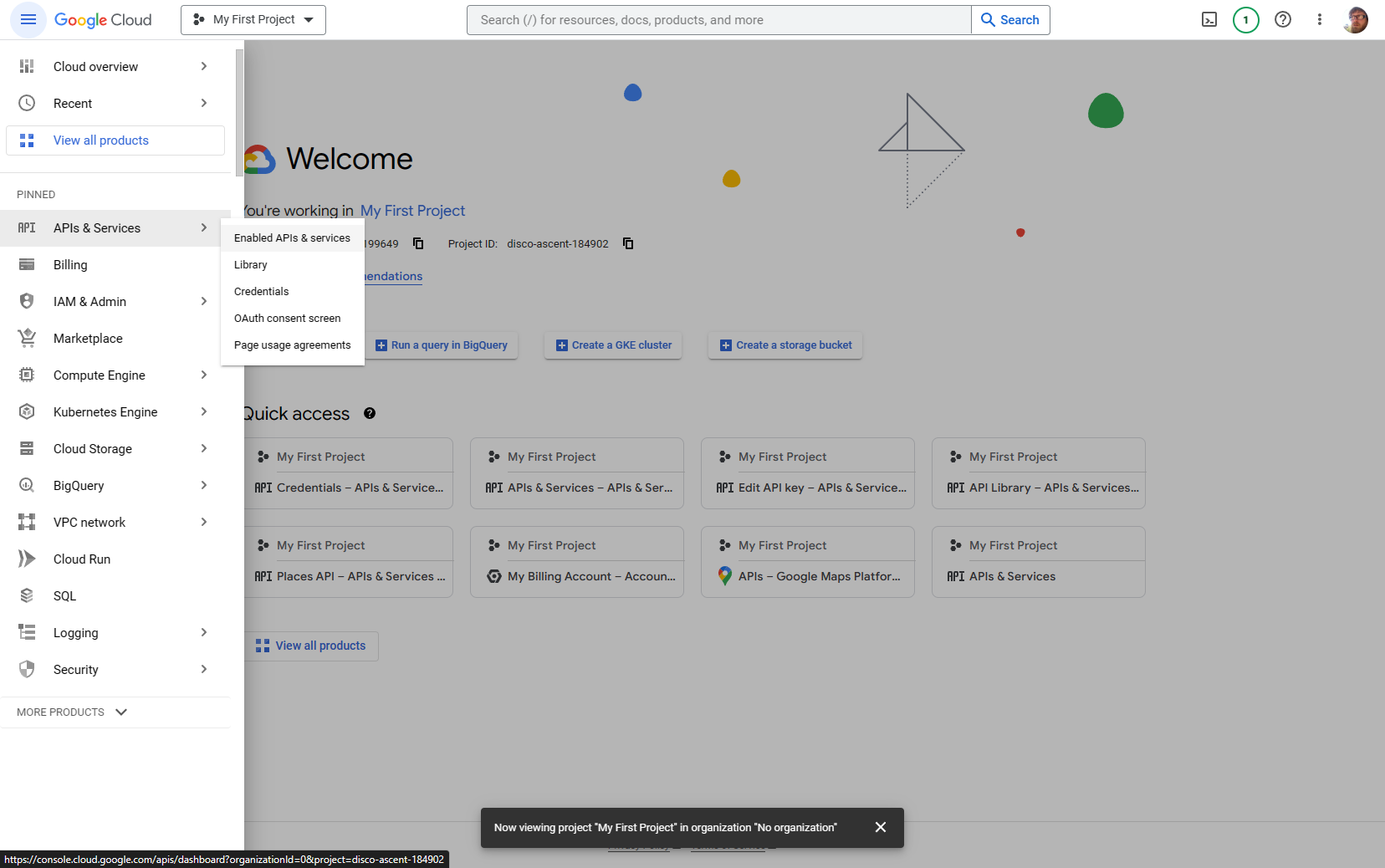The image size is (1385, 868).
Task: Click the Billing card icon
Action: coord(27,264)
